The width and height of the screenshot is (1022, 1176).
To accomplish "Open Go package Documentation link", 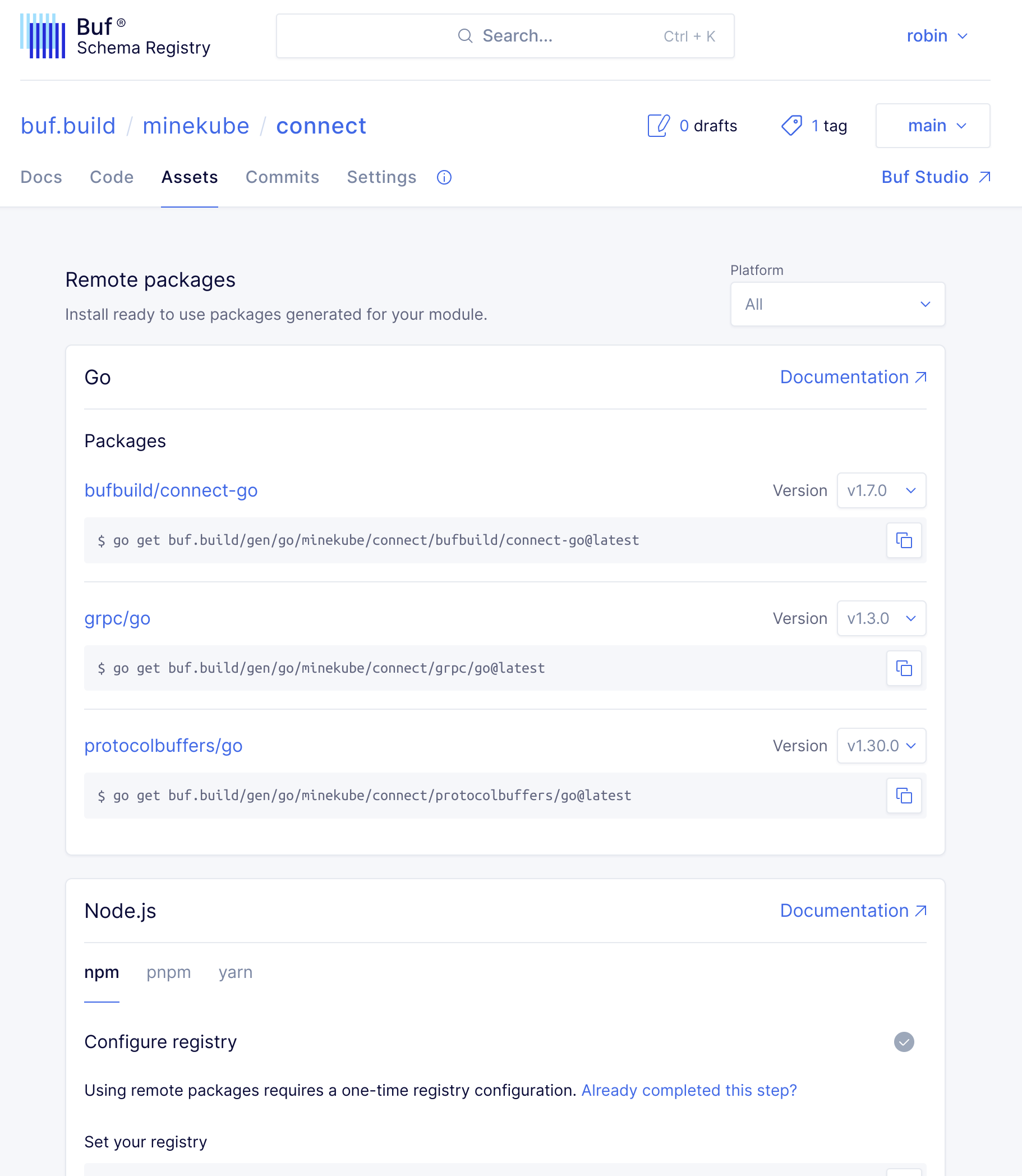I will (852, 377).
